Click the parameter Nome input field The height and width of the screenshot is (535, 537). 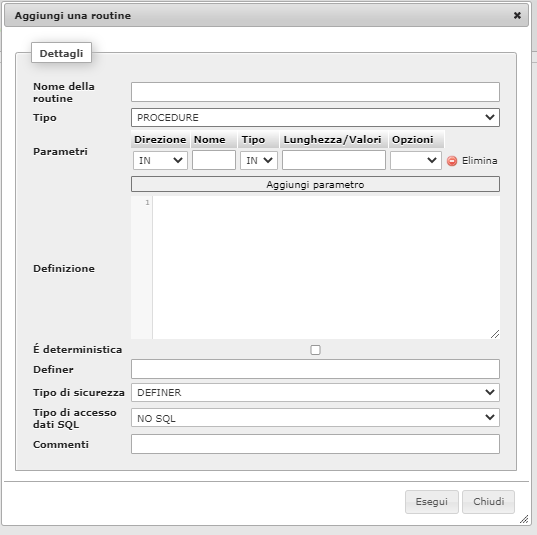[x=214, y=160]
